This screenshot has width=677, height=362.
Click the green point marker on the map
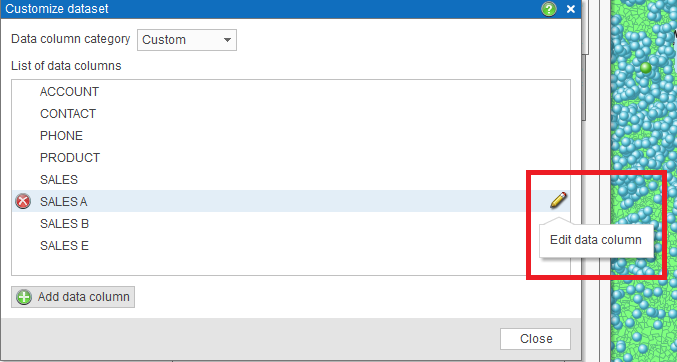pyautogui.click(x=645, y=68)
